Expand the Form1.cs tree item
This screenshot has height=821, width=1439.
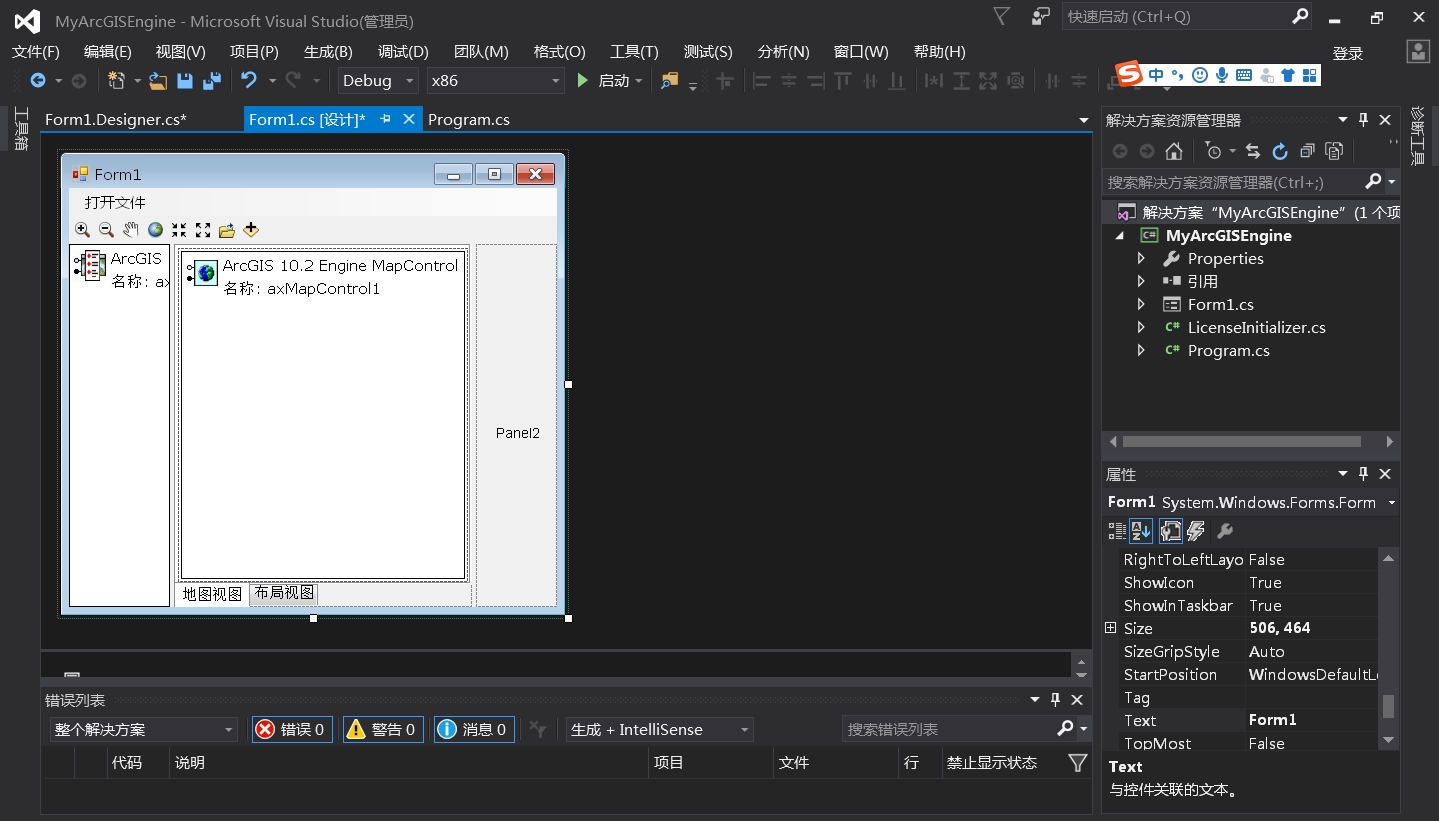(x=1143, y=304)
